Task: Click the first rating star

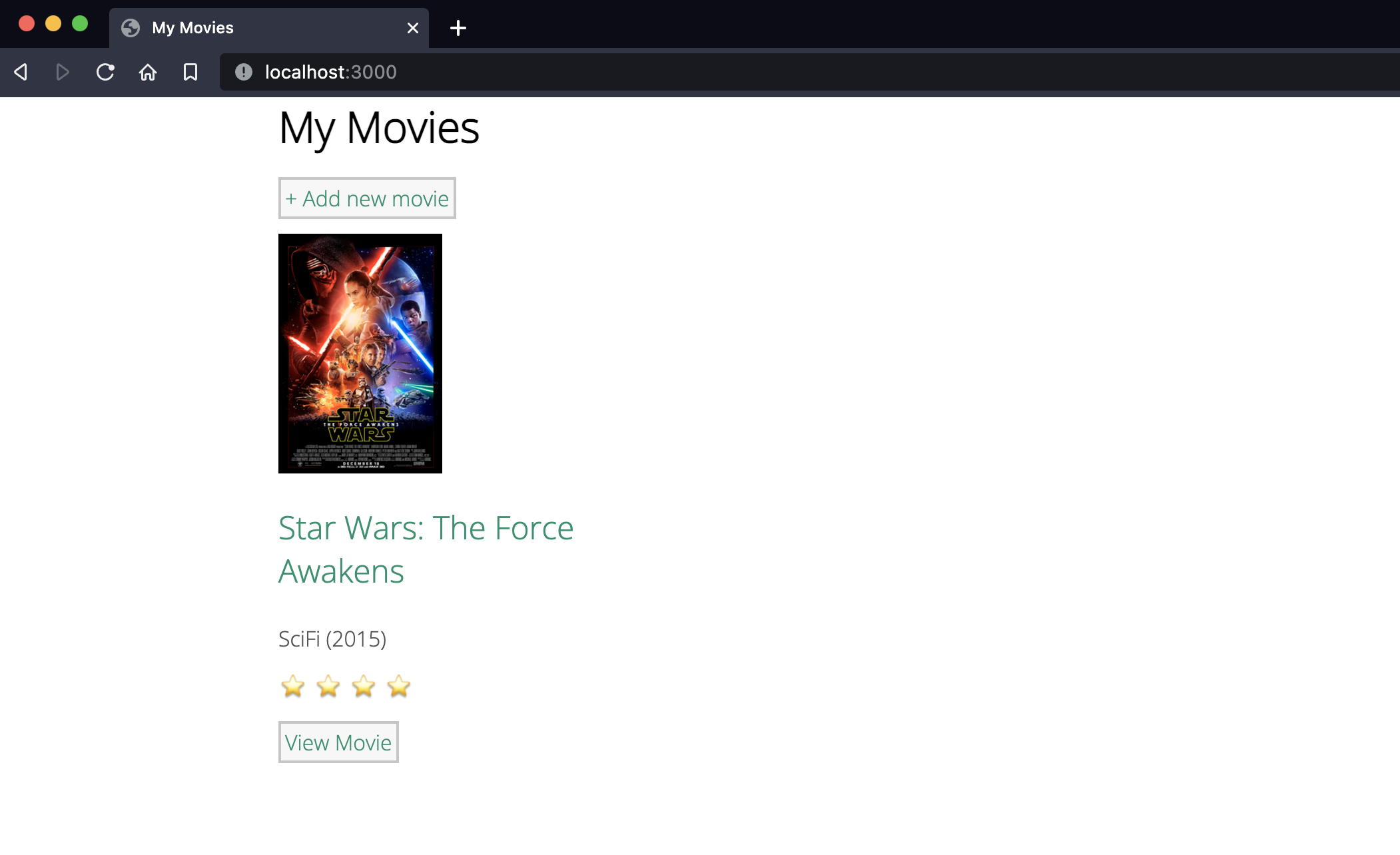Action: (293, 687)
